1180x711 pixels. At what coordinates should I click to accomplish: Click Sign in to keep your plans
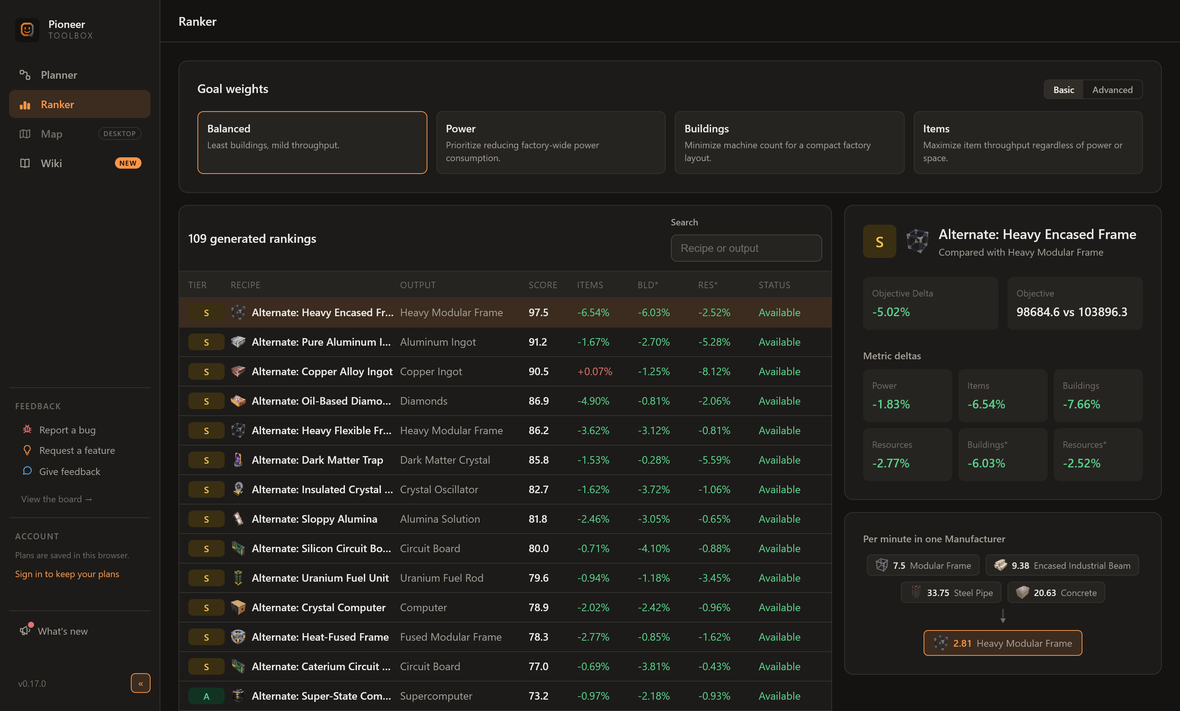coord(67,574)
